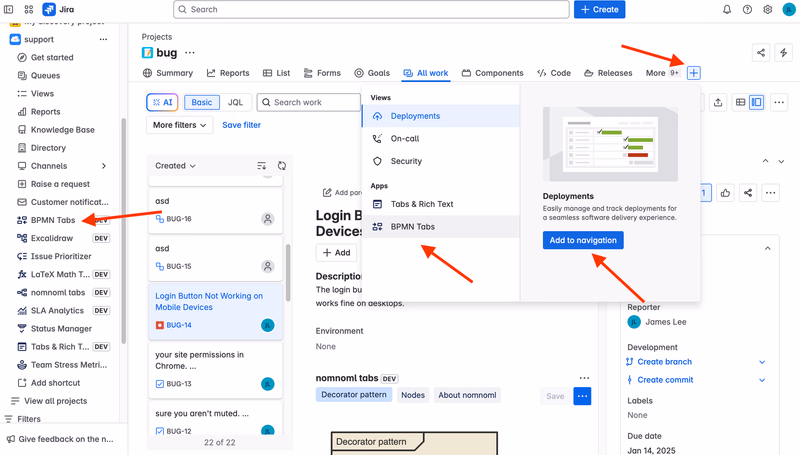Go to next issue with down chevron
Screen dimensions: 800x455
pyautogui.click(x=781, y=161)
